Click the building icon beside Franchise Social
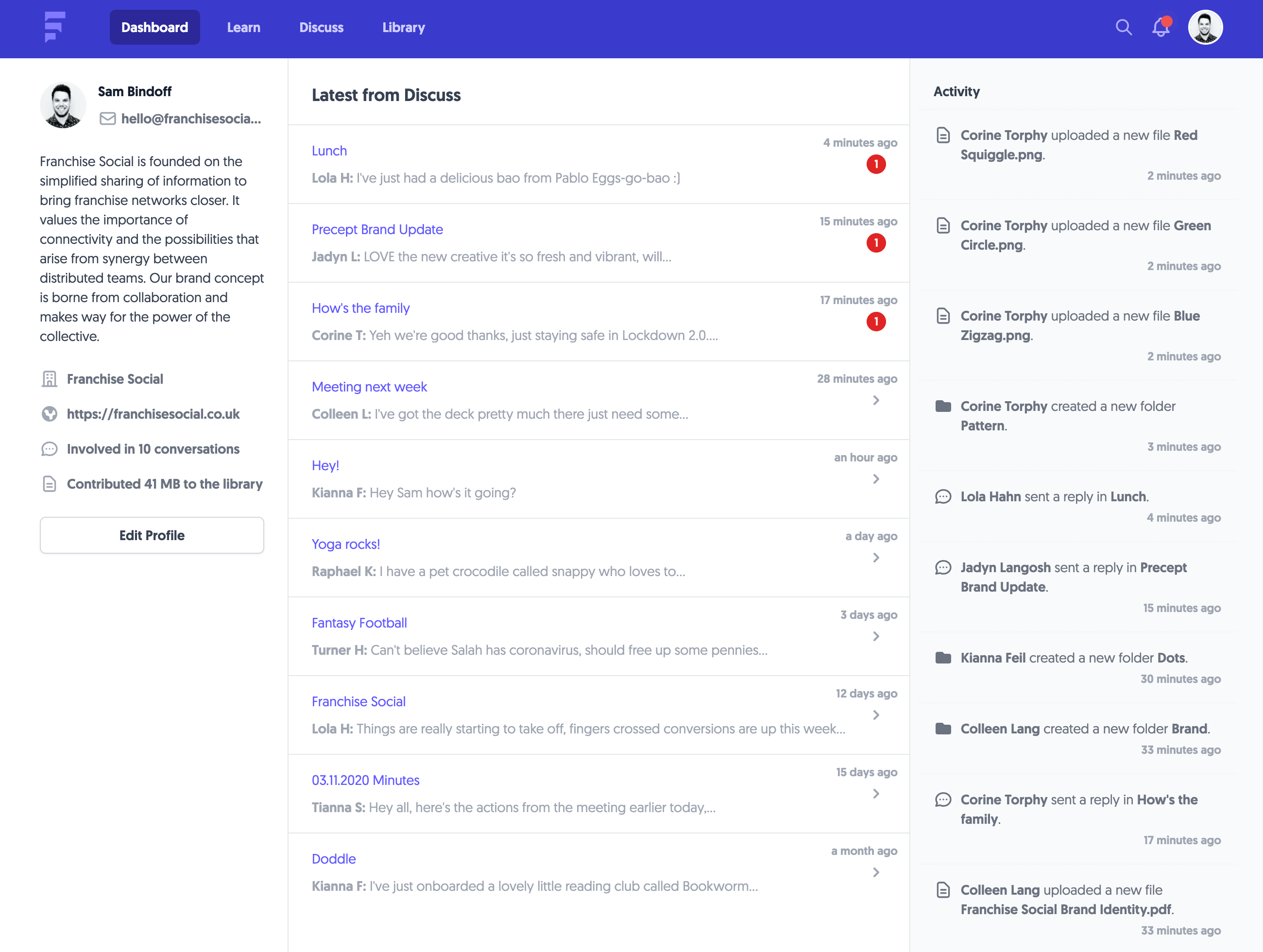Image resolution: width=1263 pixels, height=952 pixels. 50,379
